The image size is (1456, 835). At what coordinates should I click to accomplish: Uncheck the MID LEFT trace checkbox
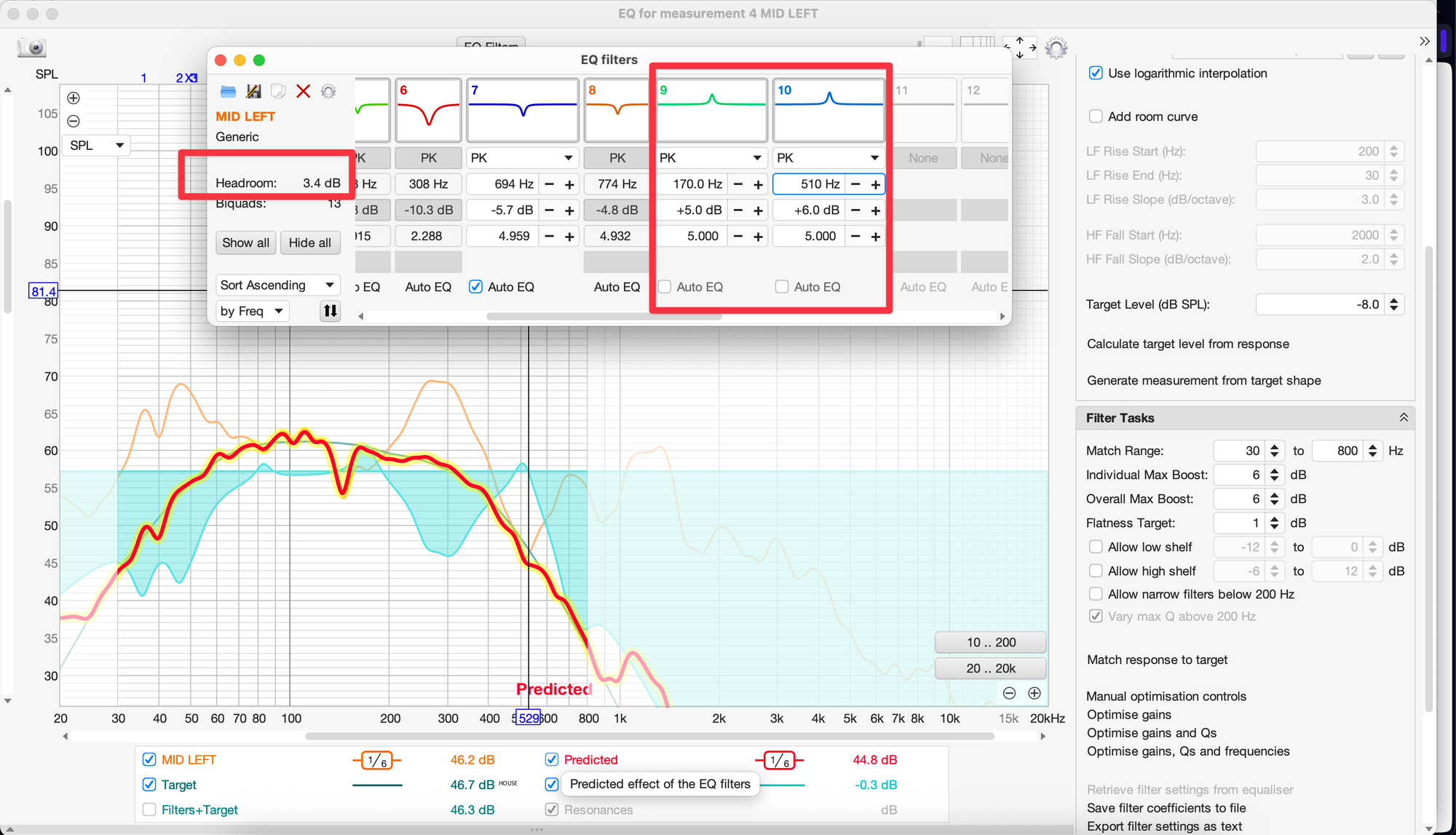pos(149,759)
